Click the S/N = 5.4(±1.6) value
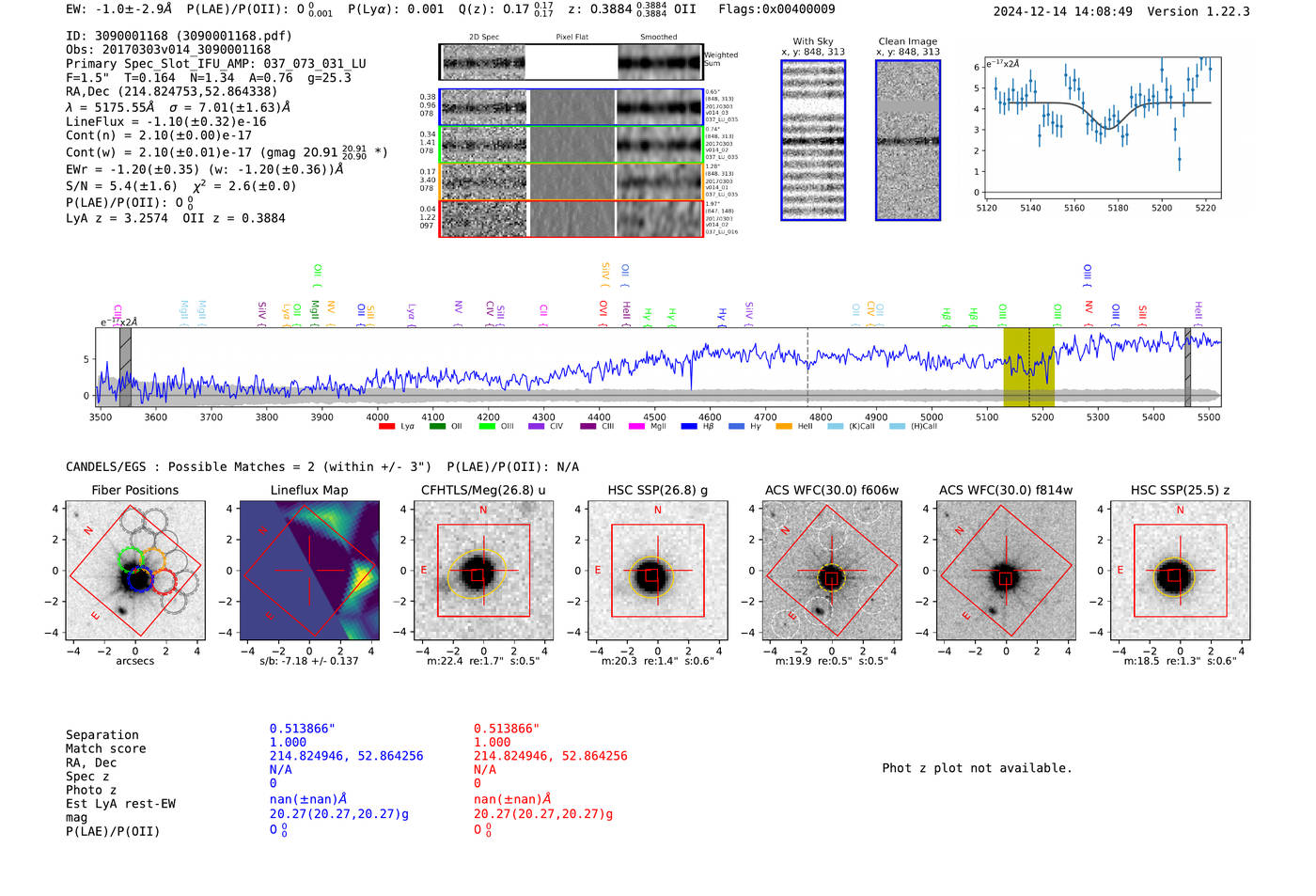The width and height of the screenshot is (1316, 896). [121, 186]
